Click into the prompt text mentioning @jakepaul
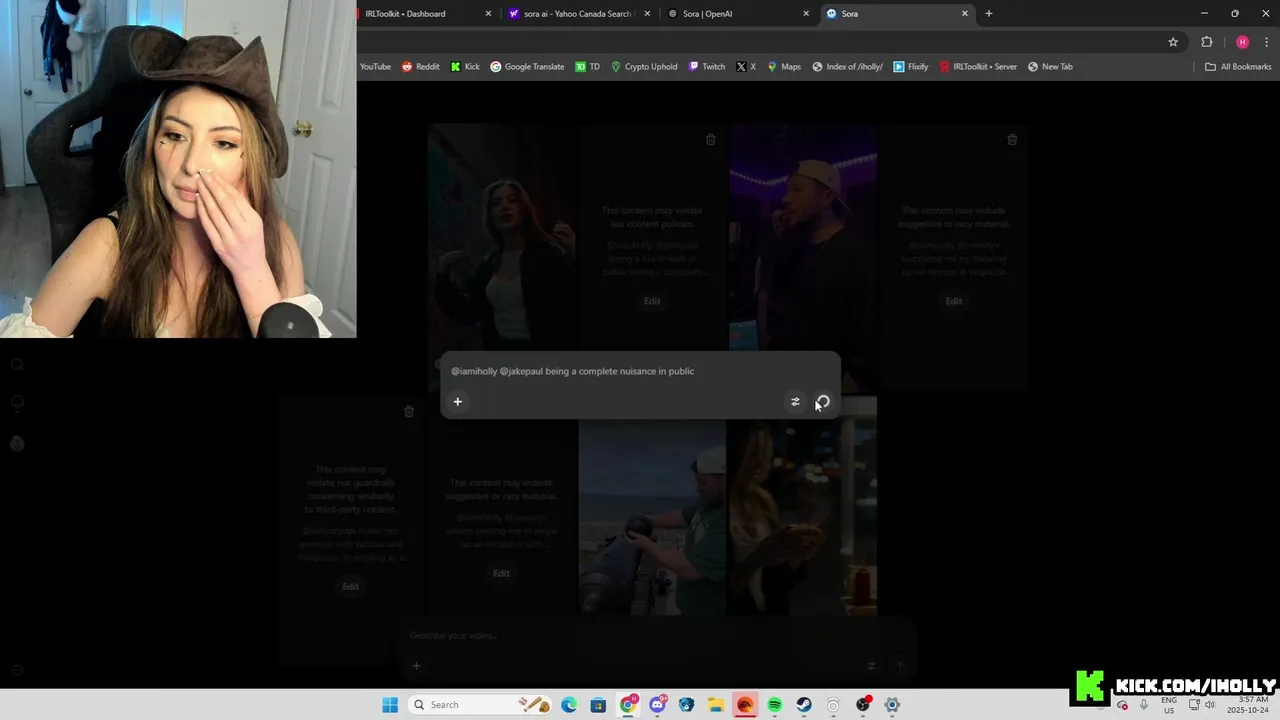This screenshot has width=1280, height=720. (x=572, y=371)
